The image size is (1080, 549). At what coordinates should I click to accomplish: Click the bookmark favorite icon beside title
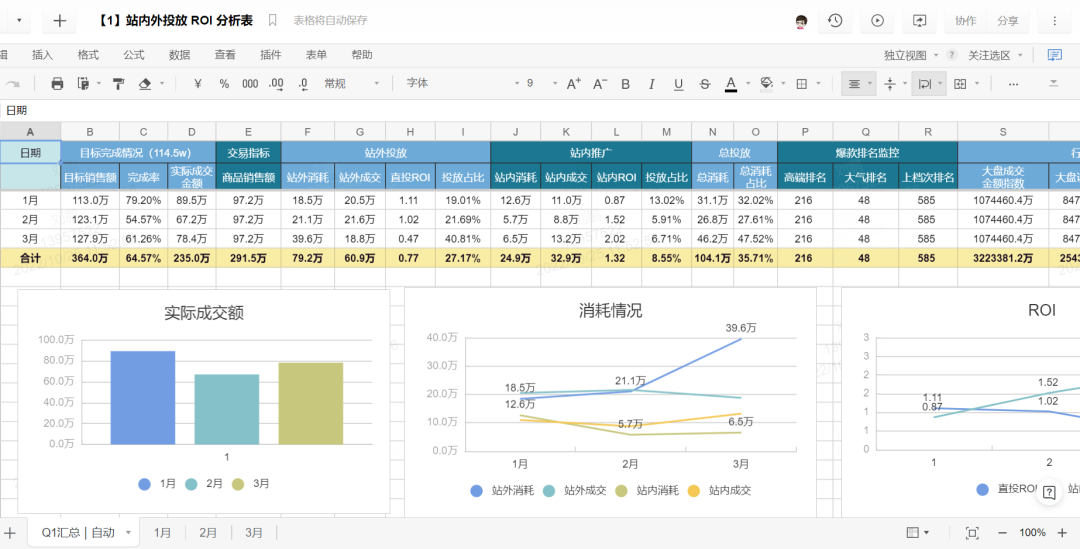click(x=273, y=21)
